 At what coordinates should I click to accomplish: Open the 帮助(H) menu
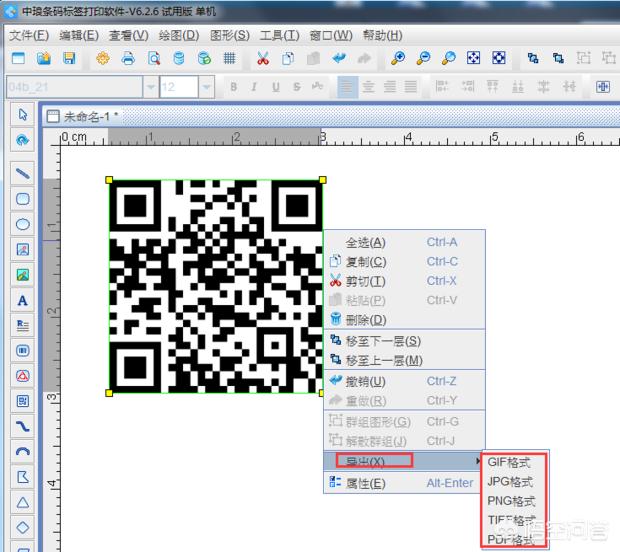pyautogui.click(x=382, y=36)
